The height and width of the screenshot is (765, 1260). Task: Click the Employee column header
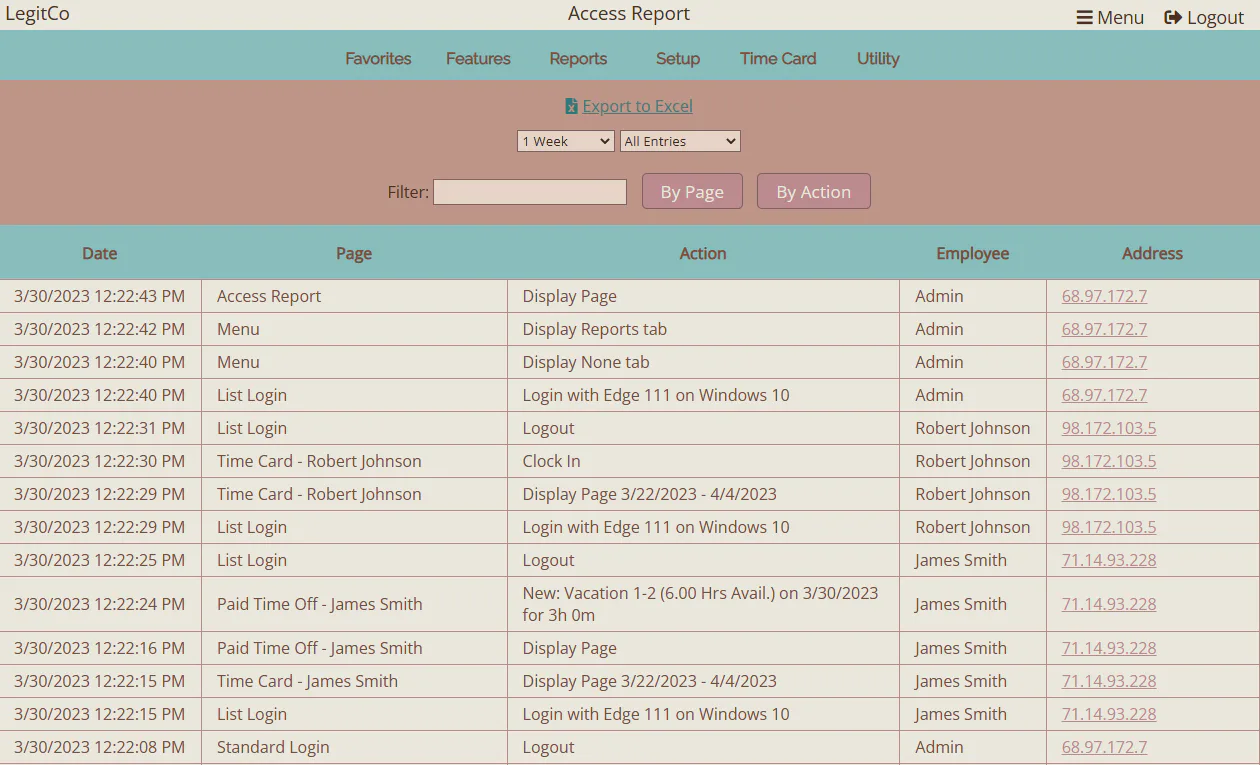pyautogui.click(x=973, y=253)
